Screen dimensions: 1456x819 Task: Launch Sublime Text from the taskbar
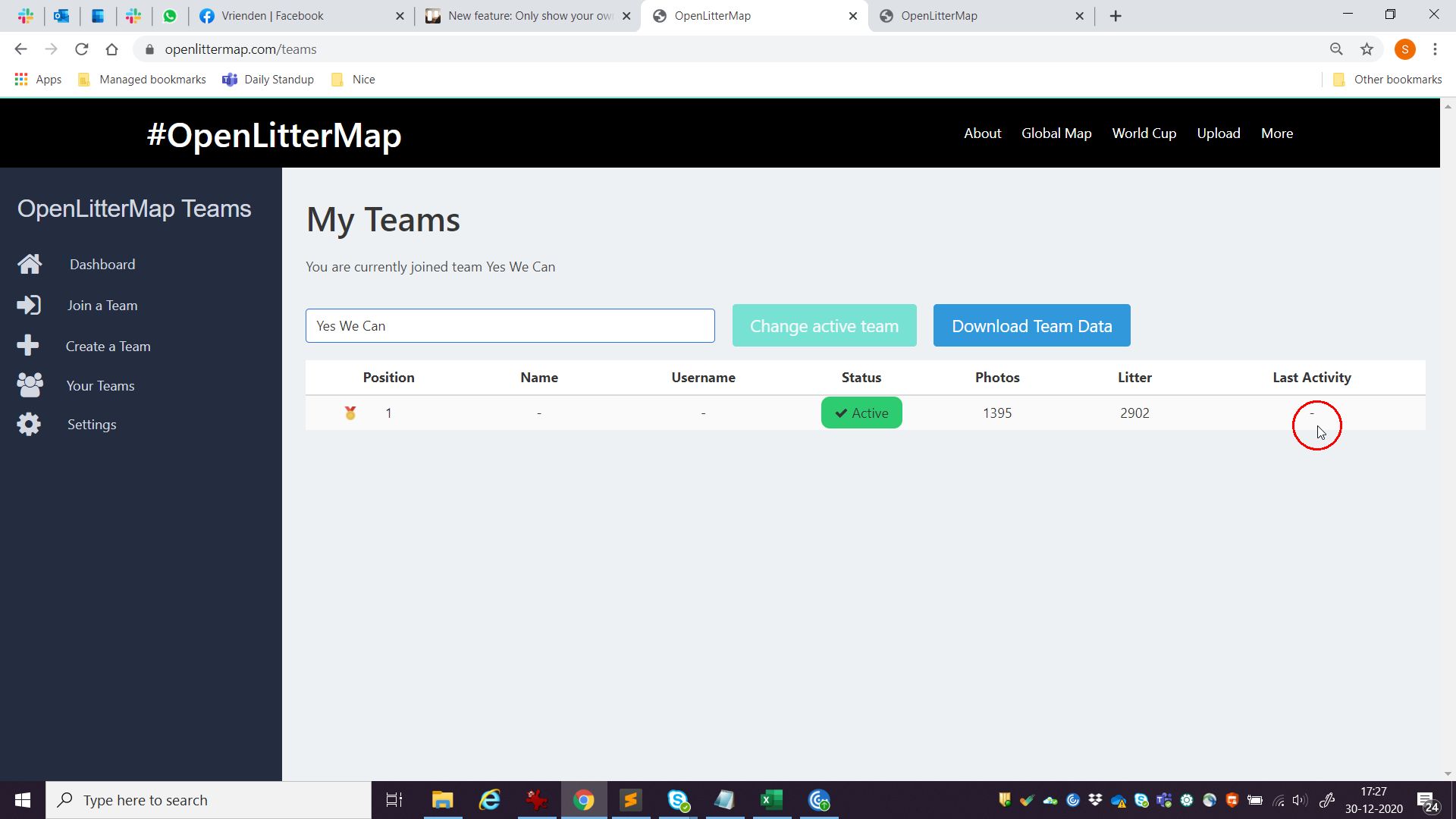click(630, 799)
